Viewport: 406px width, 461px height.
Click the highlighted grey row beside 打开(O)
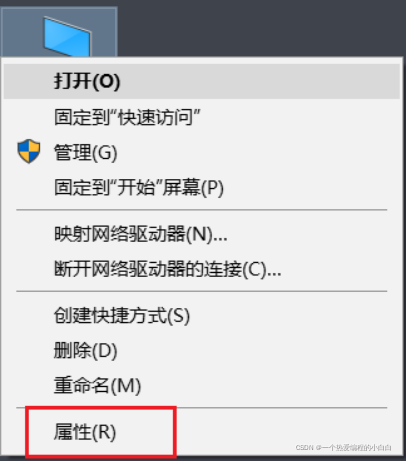pyautogui.click(x=260, y=81)
